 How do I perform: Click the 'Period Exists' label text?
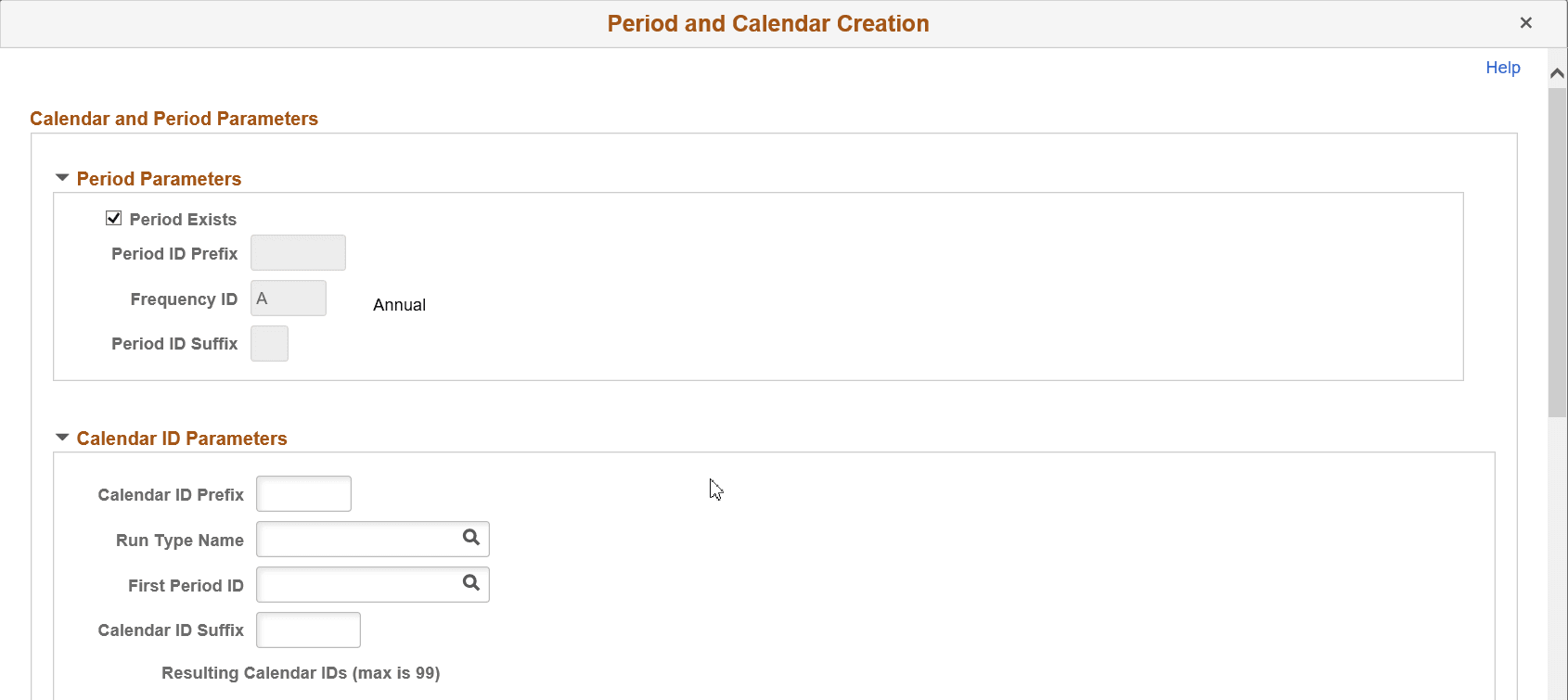(x=182, y=219)
